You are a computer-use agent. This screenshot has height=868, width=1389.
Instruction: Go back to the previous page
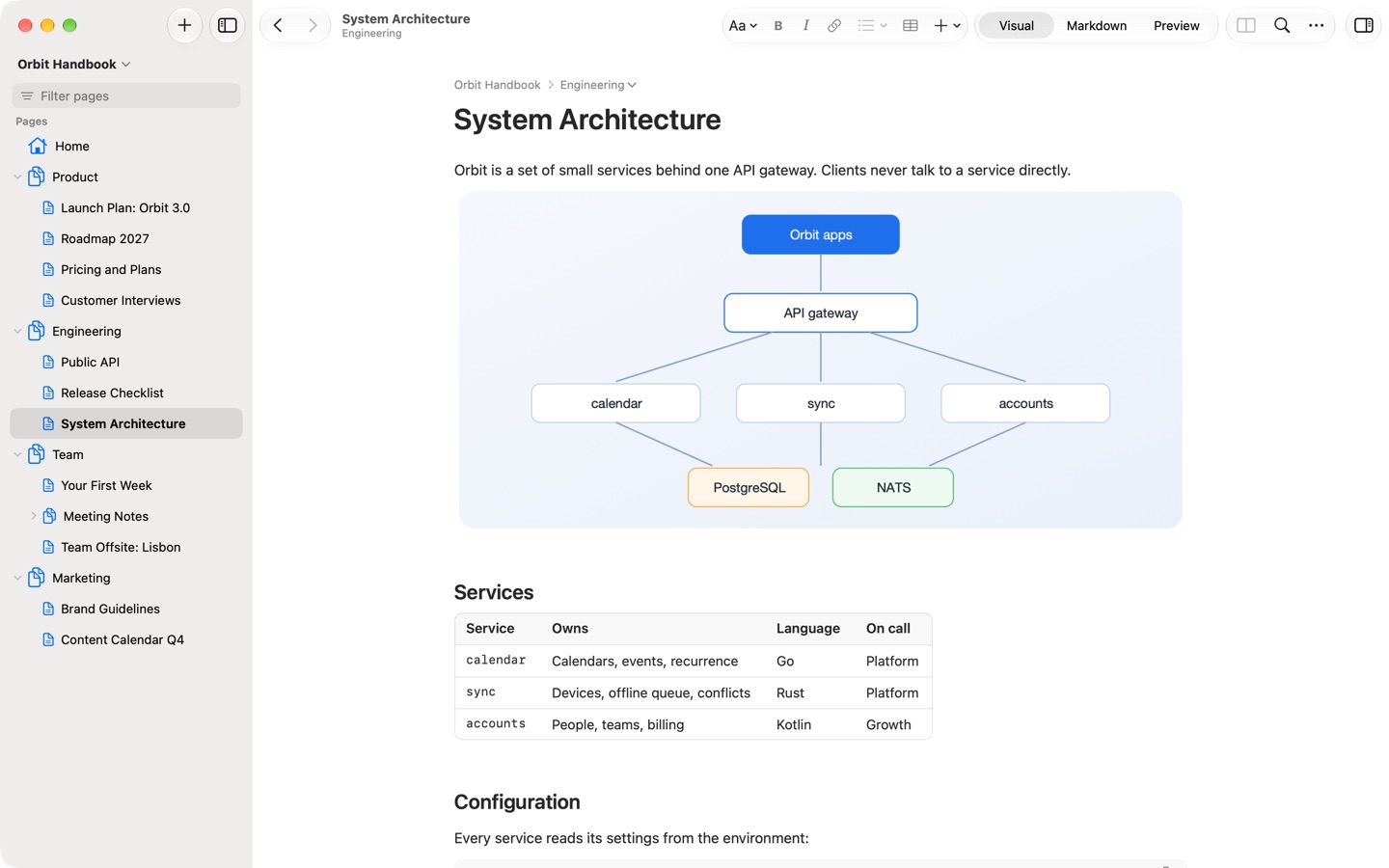[x=278, y=26]
